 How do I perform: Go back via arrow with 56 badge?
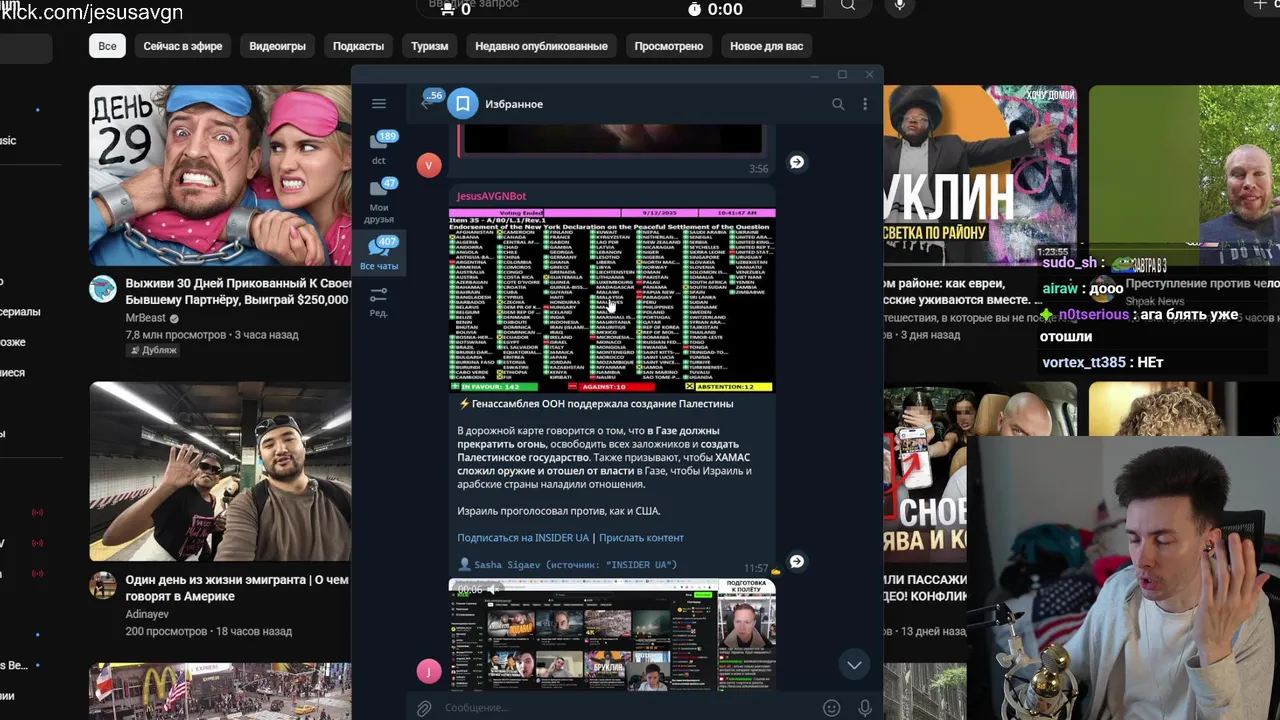429,102
